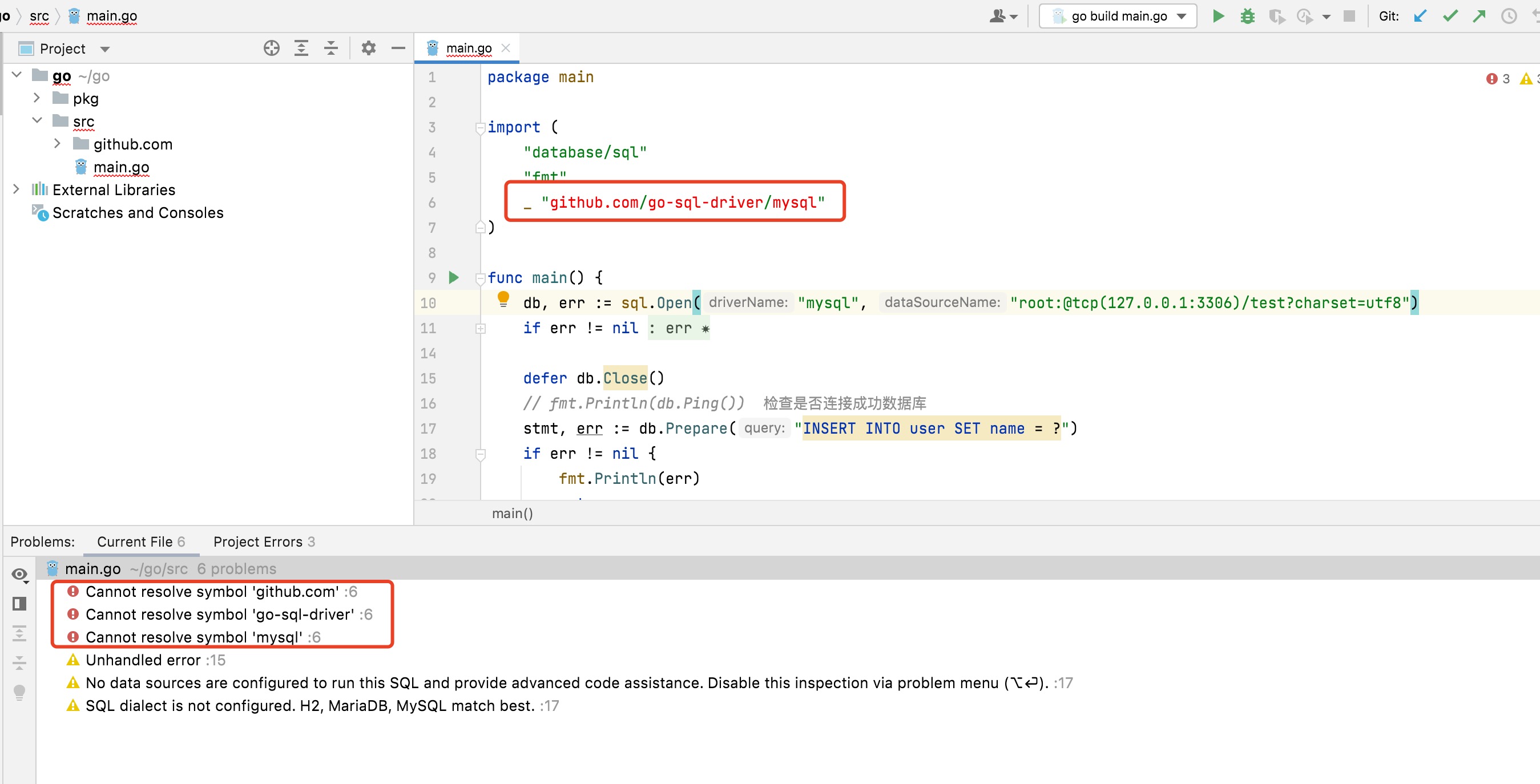Viewport: 1540px width, 784px height.
Task: Toggle the Problems view options eye icon
Action: click(x=20, y=574)
